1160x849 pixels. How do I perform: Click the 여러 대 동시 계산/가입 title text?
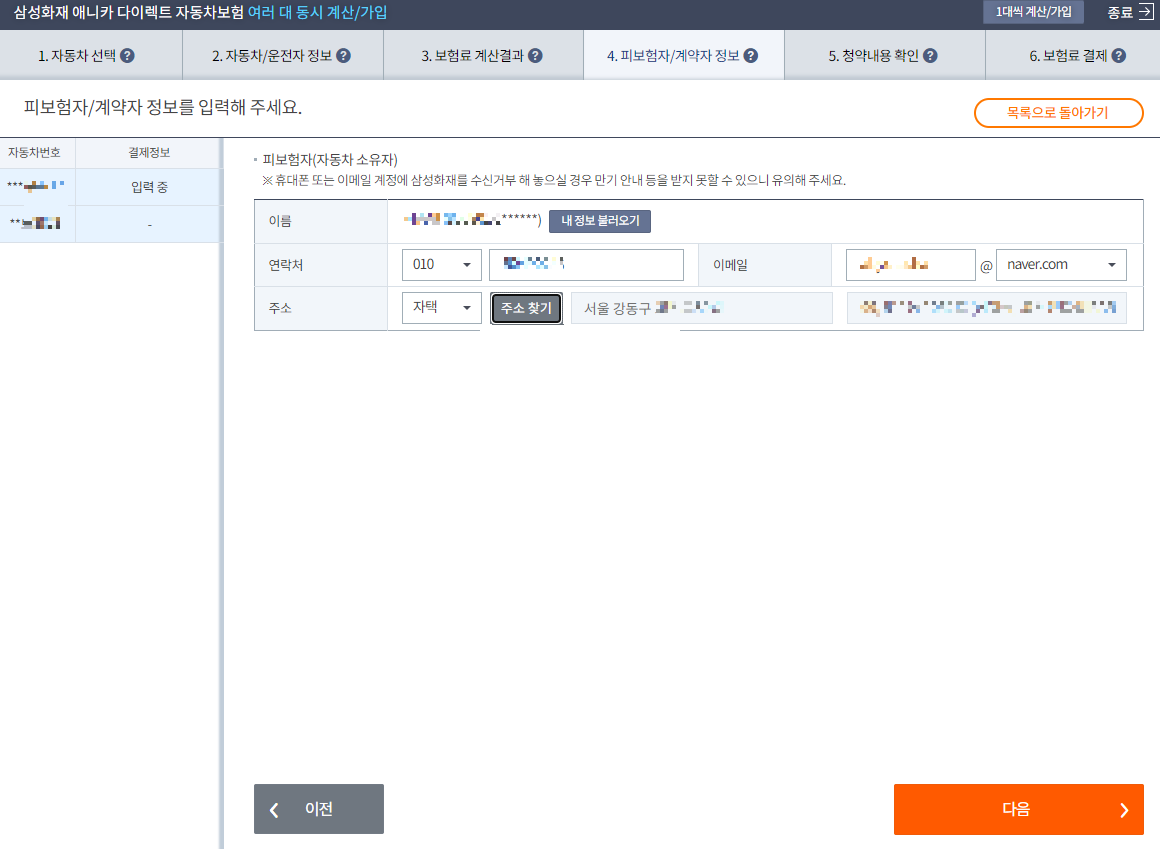(317, 12)
